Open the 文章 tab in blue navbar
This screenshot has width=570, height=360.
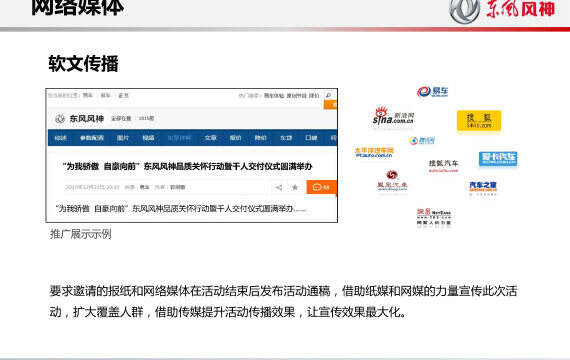pos(210,138)
